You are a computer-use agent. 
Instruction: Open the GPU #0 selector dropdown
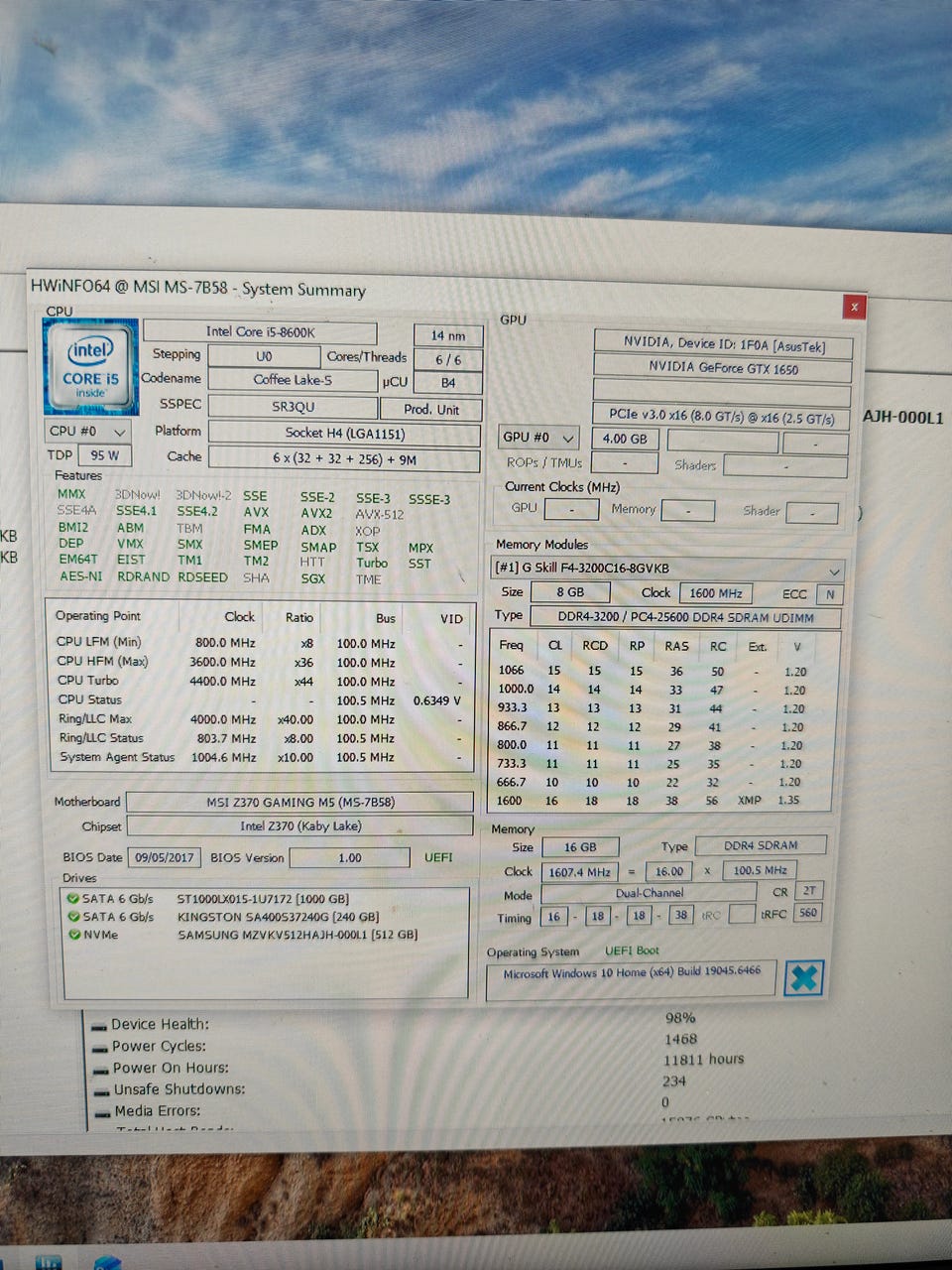(x=538, y=437)
